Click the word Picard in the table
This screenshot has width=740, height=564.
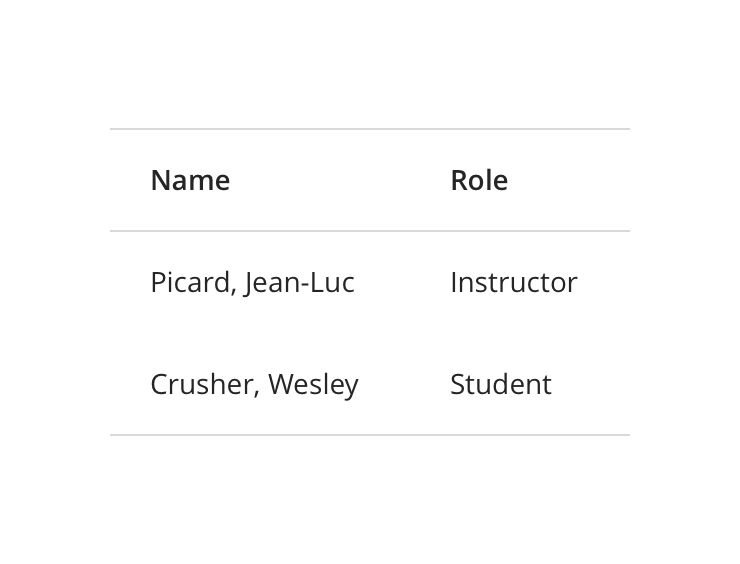point(191,282)
